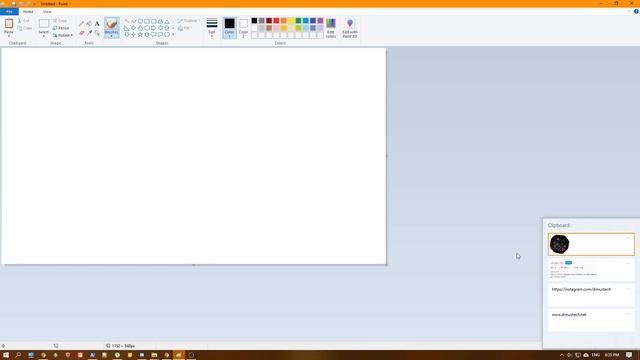Choose the Line shape
The height and width of the screenshot is (360, 640).
[127, 21]
